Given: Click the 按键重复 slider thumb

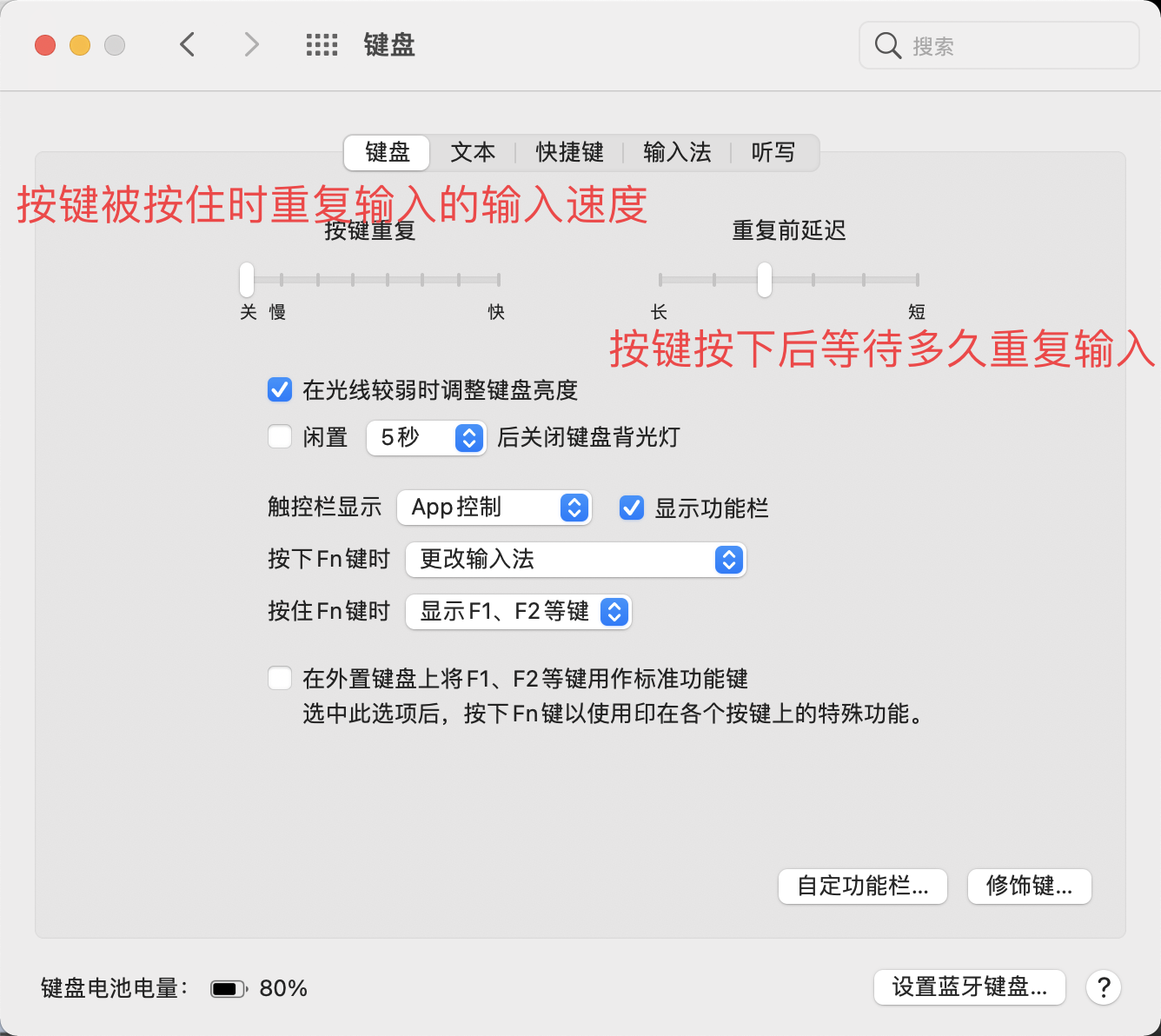Looking at the screenshot, I should coord(247,279).
